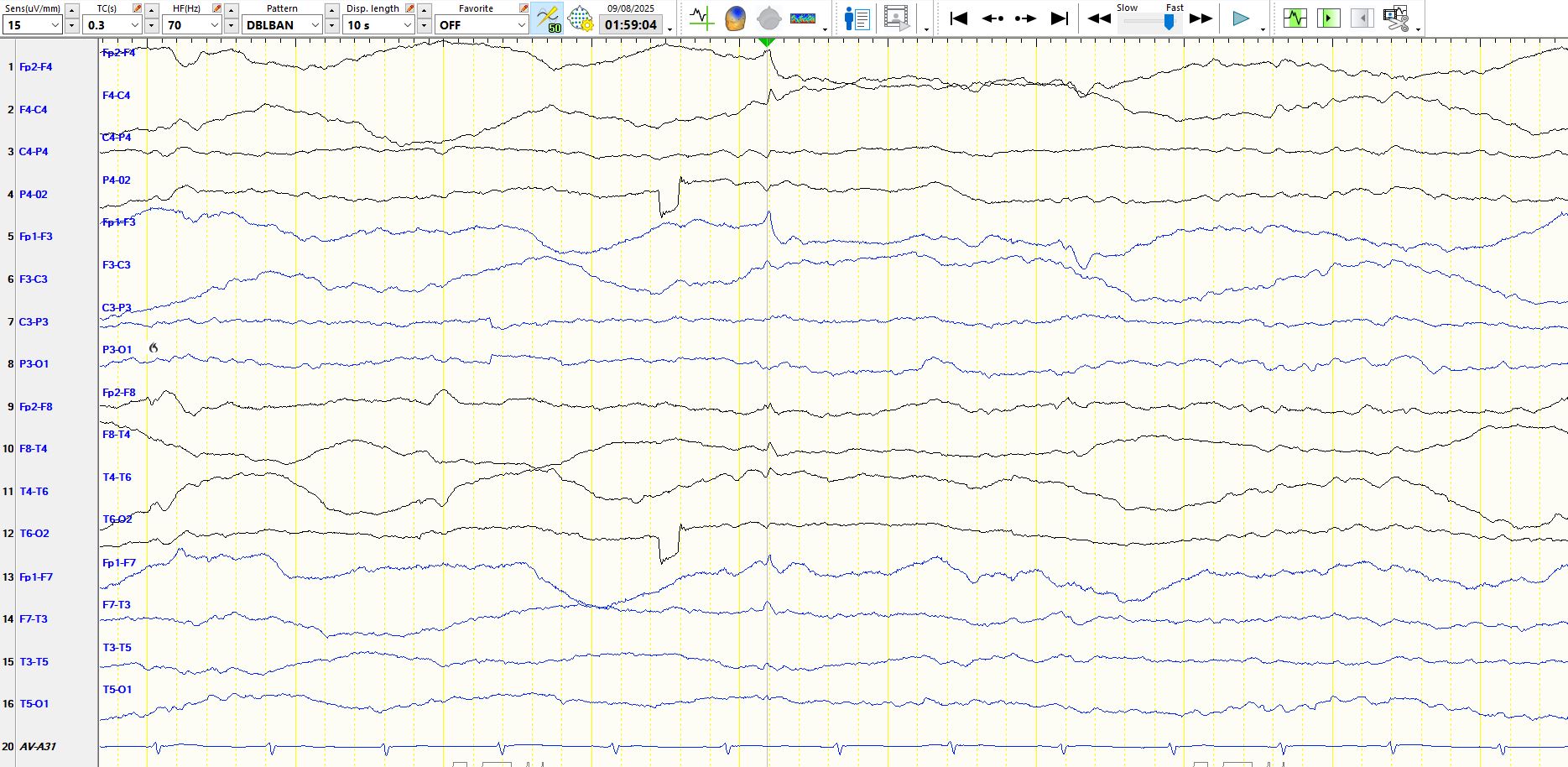This screenshot has width=1568, height=767.
Task: Open the Favorite dropdown showing OFF
Action: point(521,25)
